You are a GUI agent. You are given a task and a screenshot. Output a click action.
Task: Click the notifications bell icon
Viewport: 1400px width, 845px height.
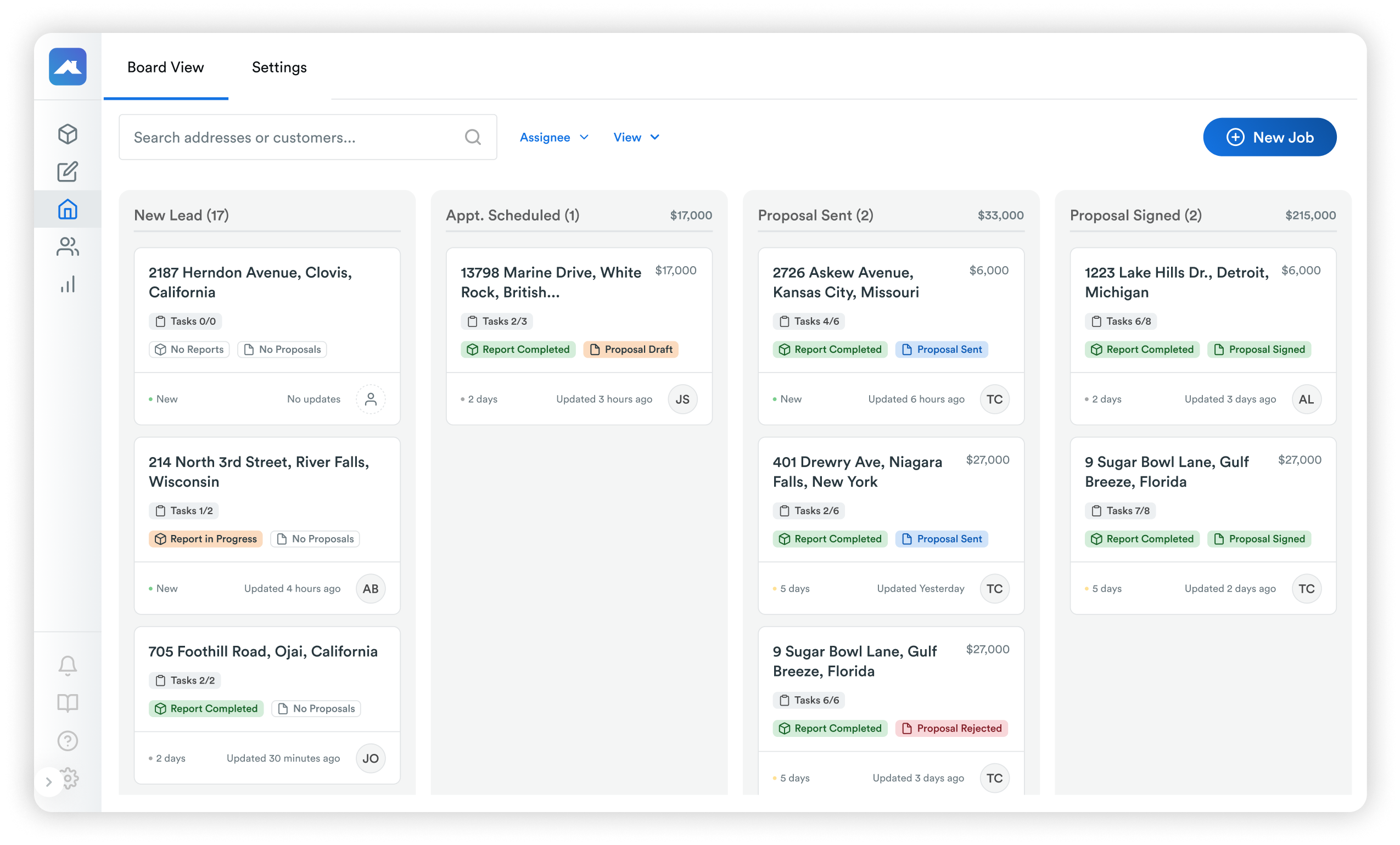click(x=68, y=665)
